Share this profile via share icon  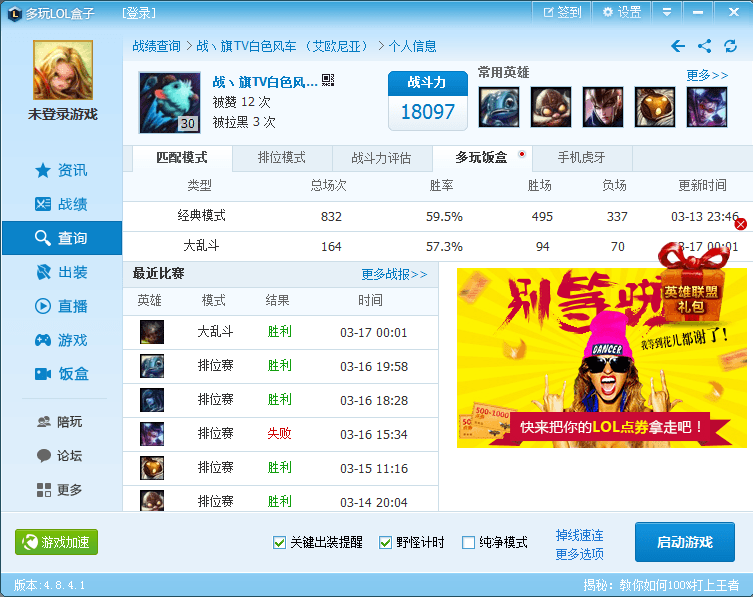(x=704, y=46)
